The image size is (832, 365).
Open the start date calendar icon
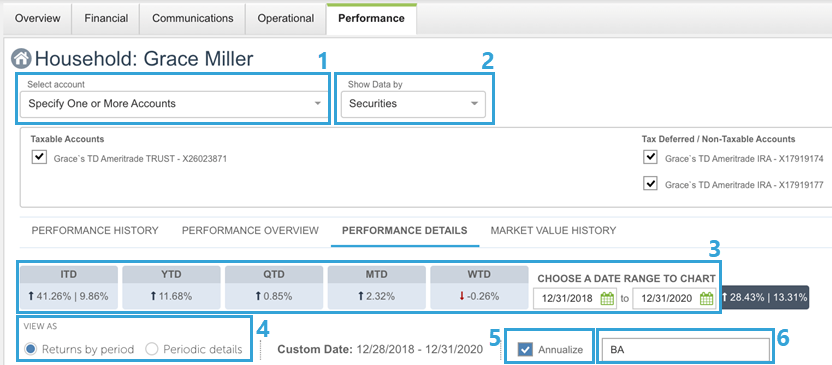pos(606,298)
